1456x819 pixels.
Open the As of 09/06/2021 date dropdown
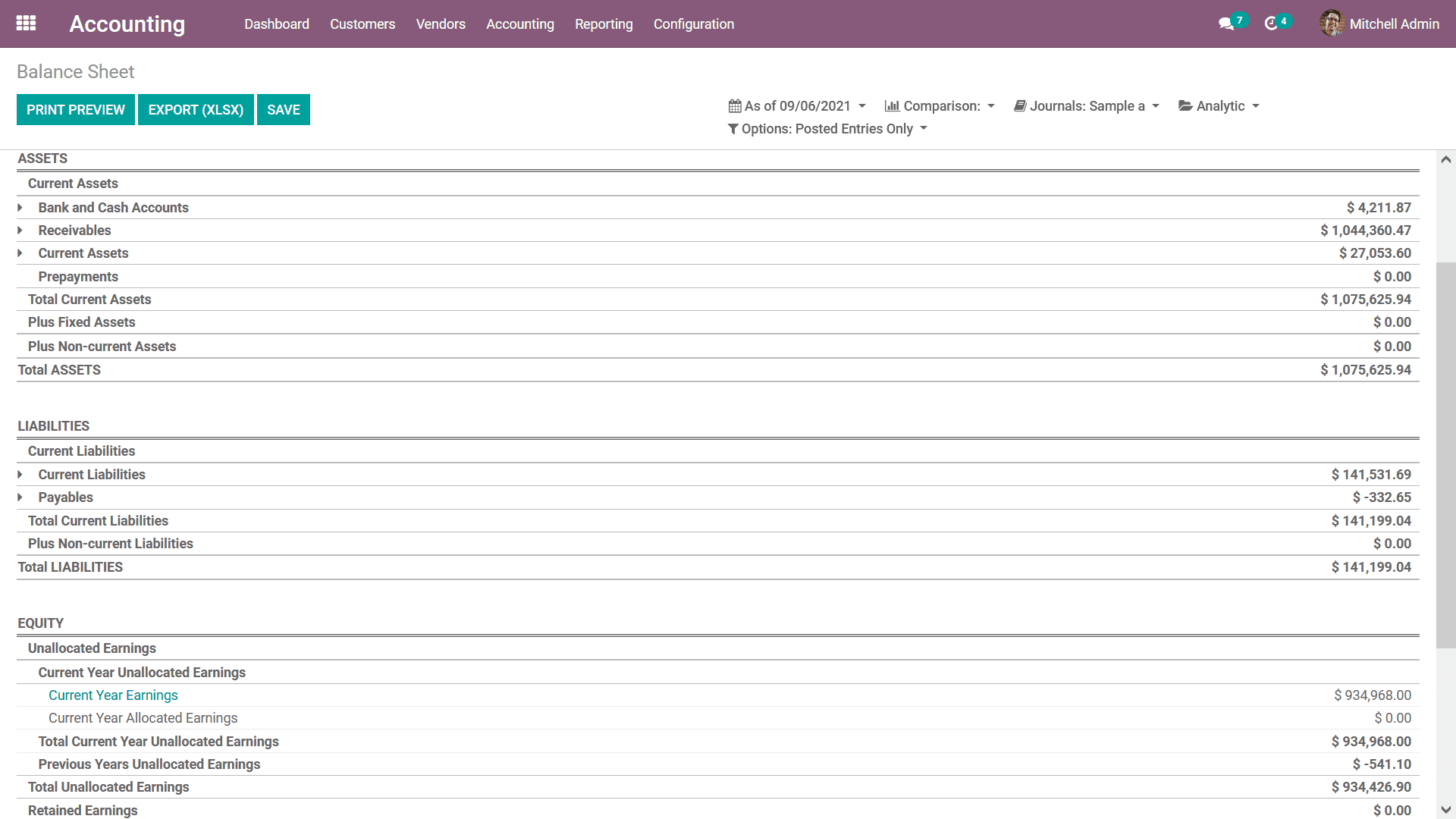(x=797, y=106)
